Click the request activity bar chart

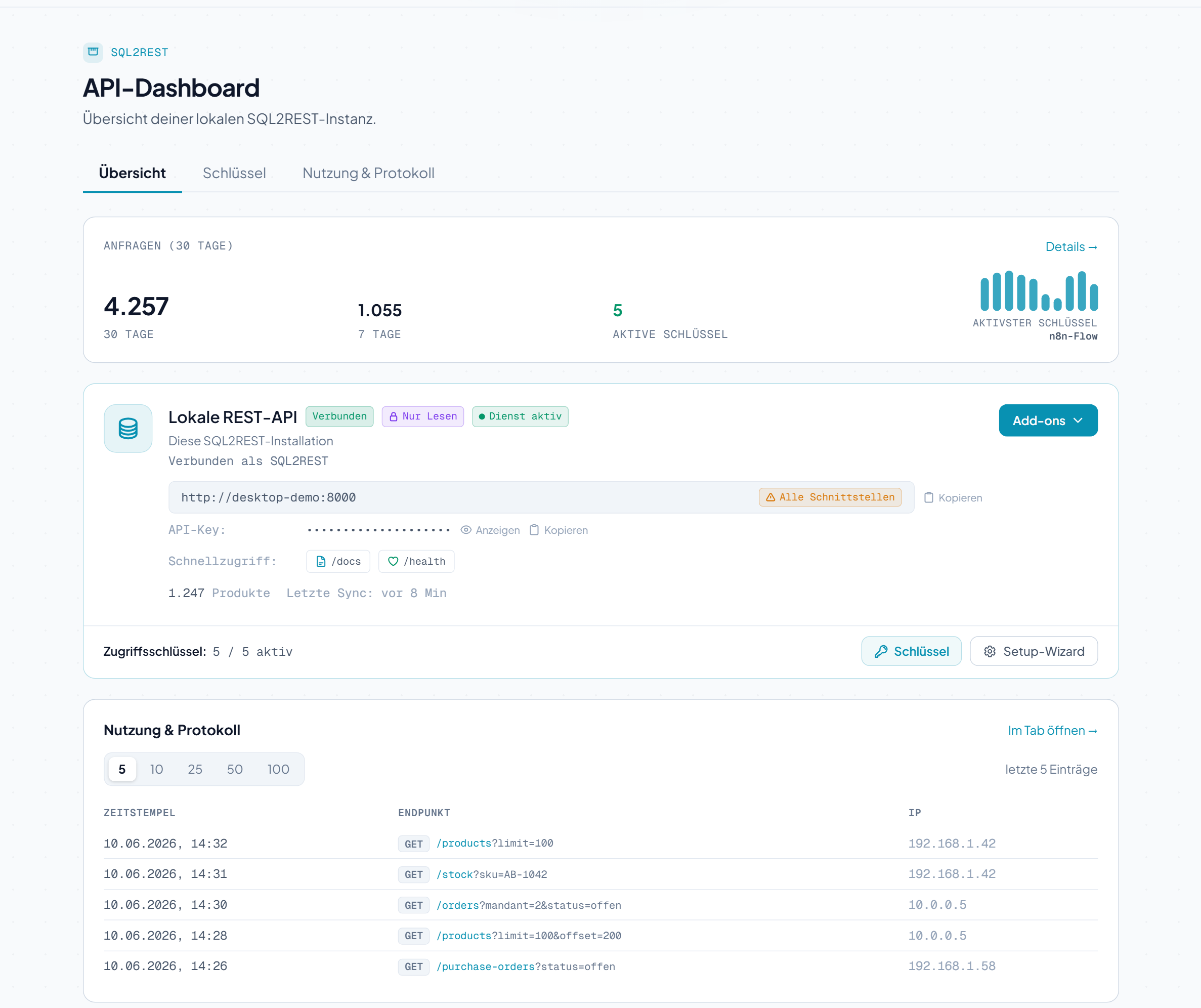(1039, 290)
